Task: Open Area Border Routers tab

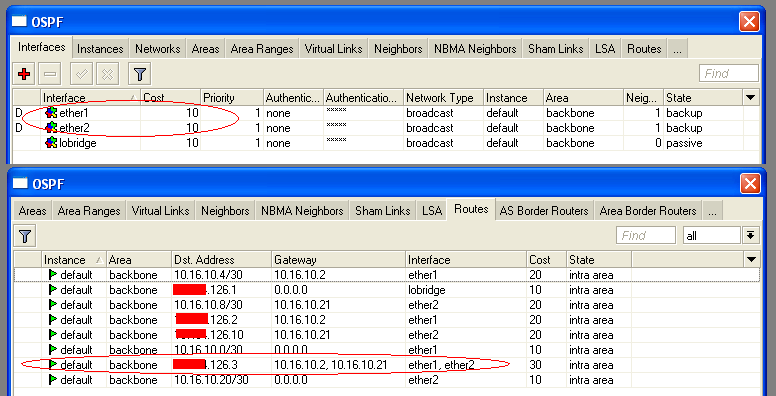Action: [x=648, y=211]
